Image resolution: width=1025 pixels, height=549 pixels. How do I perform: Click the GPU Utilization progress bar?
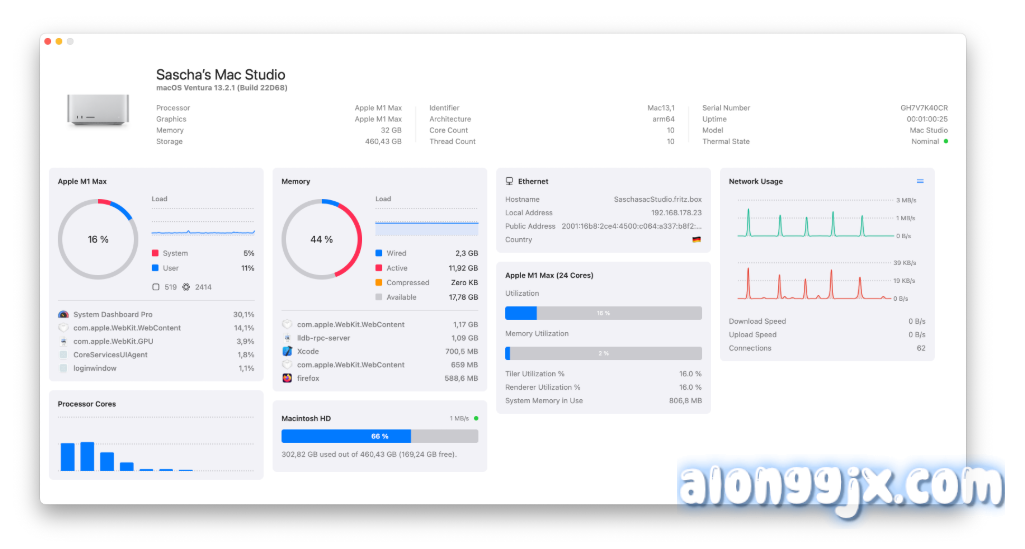pyautogui.click(x=603, y=313)
